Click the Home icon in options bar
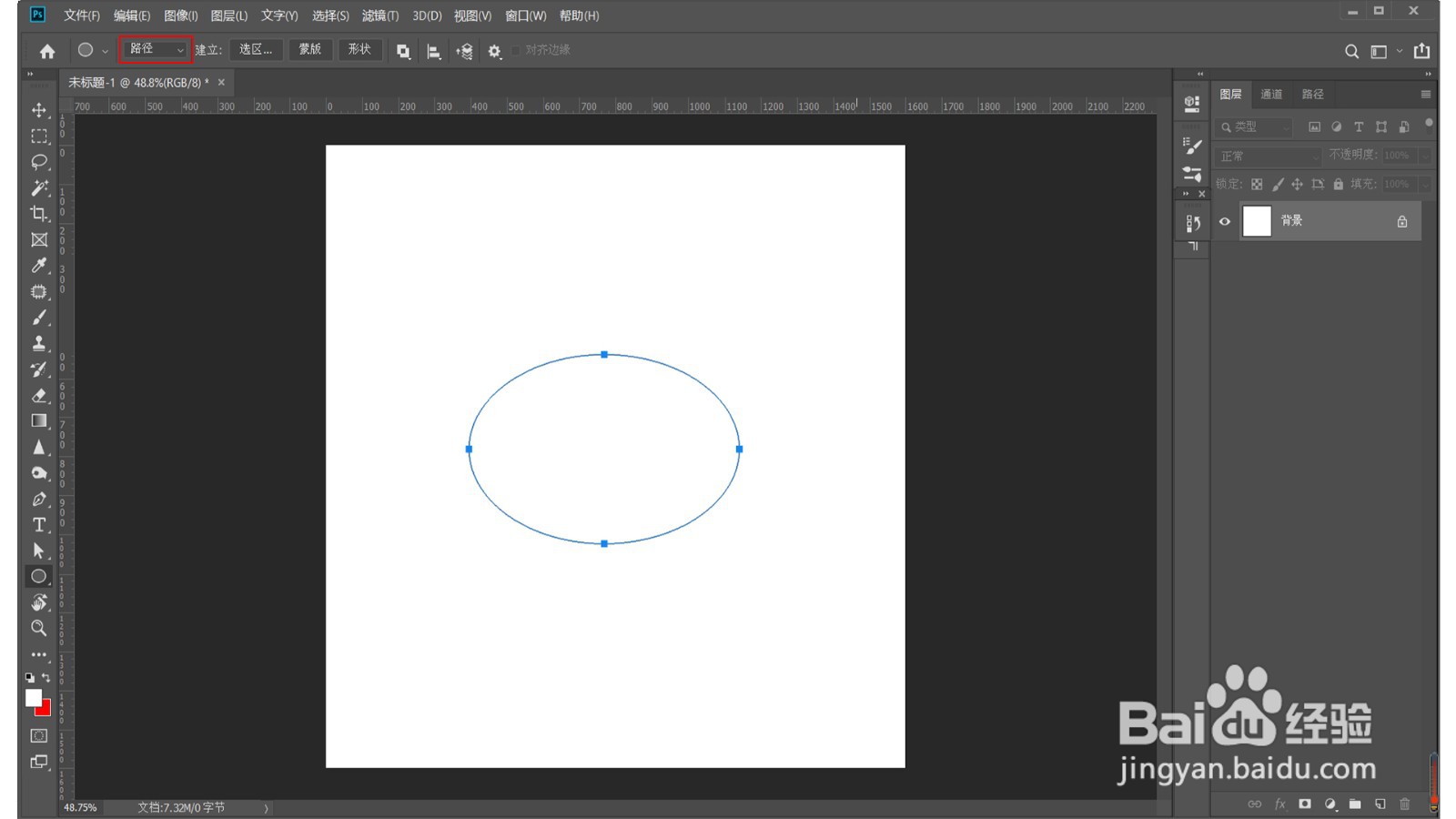This screenshot has width=1456, height=819. coord(47,51)
